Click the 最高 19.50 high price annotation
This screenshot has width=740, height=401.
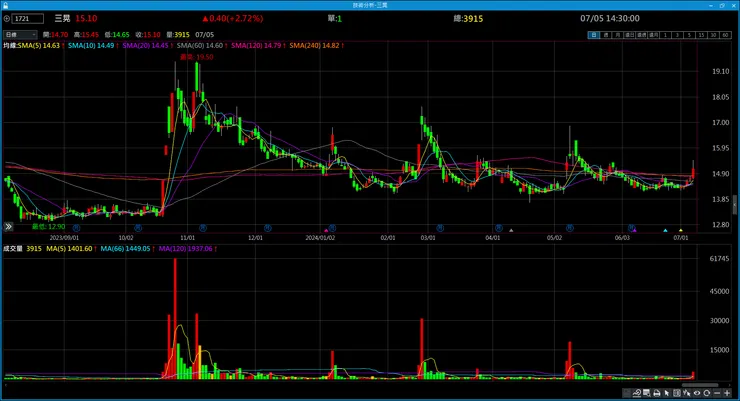tap(196, 57)
